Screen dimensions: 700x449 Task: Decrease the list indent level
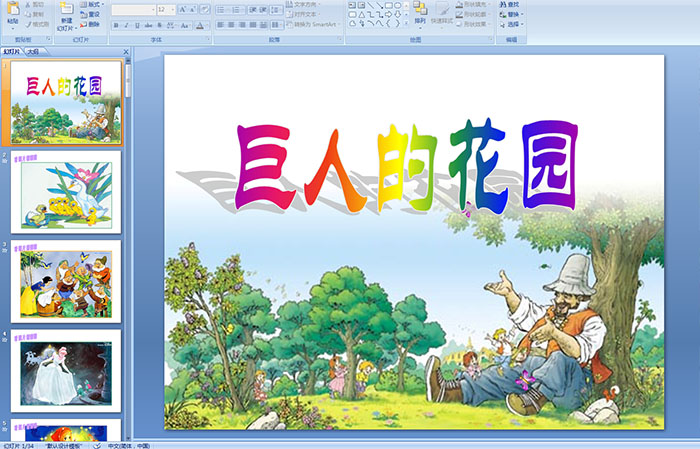pyautogui.click(x=253, y=10)
